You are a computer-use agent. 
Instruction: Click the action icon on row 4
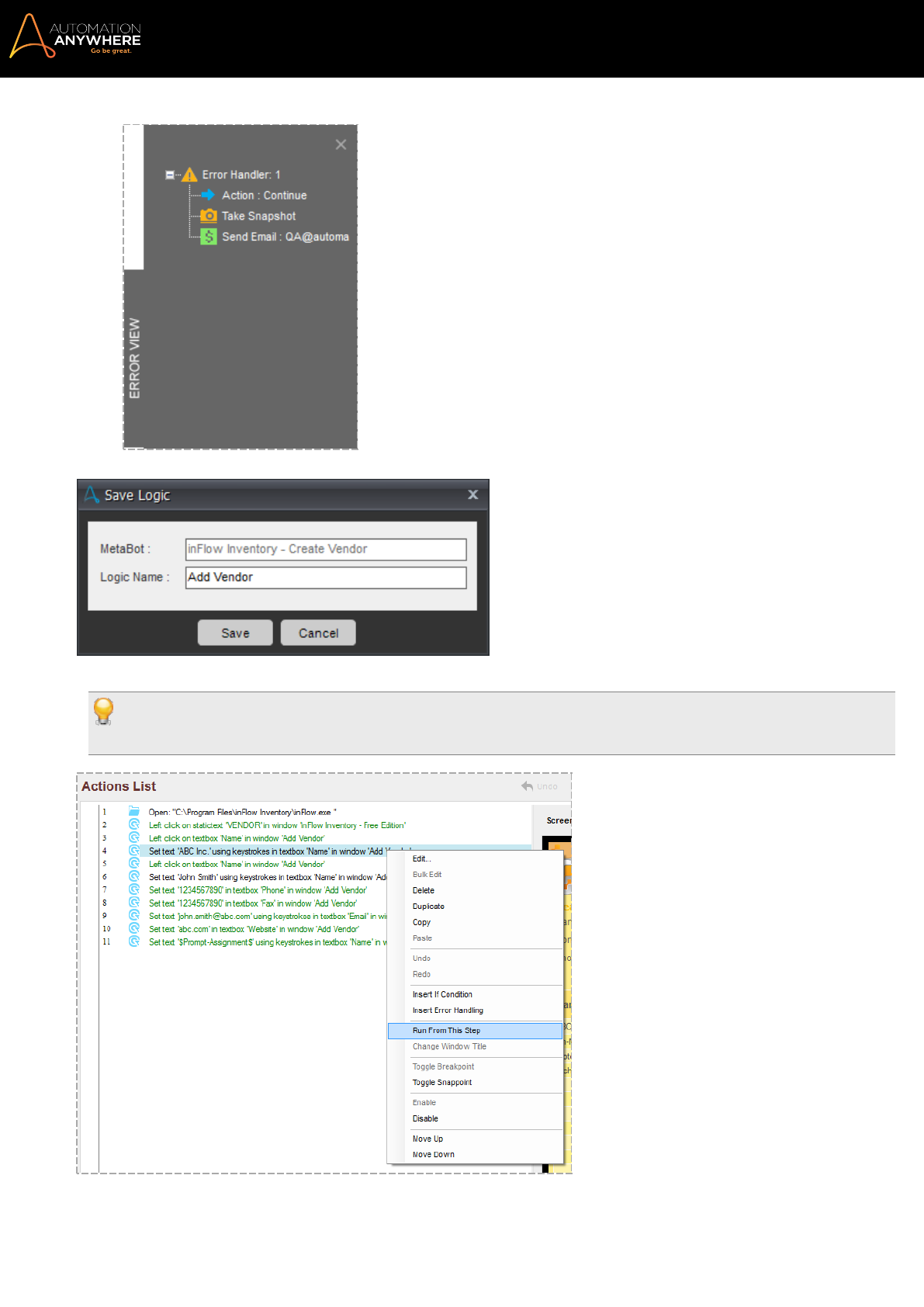point(134,851)
